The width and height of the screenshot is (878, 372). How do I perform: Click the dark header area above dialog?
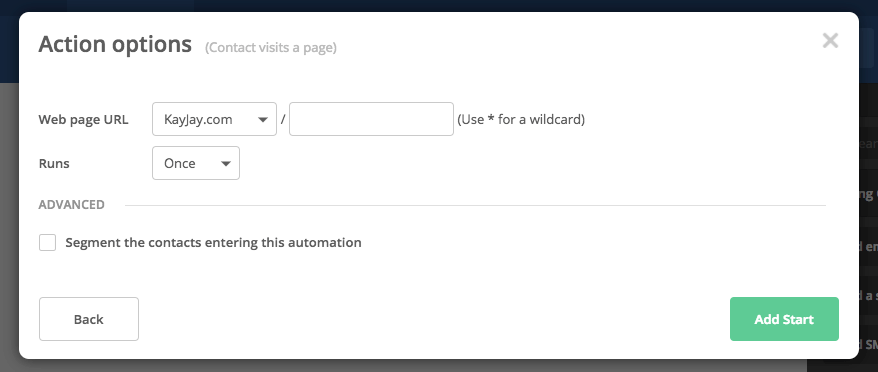[439, 5]
